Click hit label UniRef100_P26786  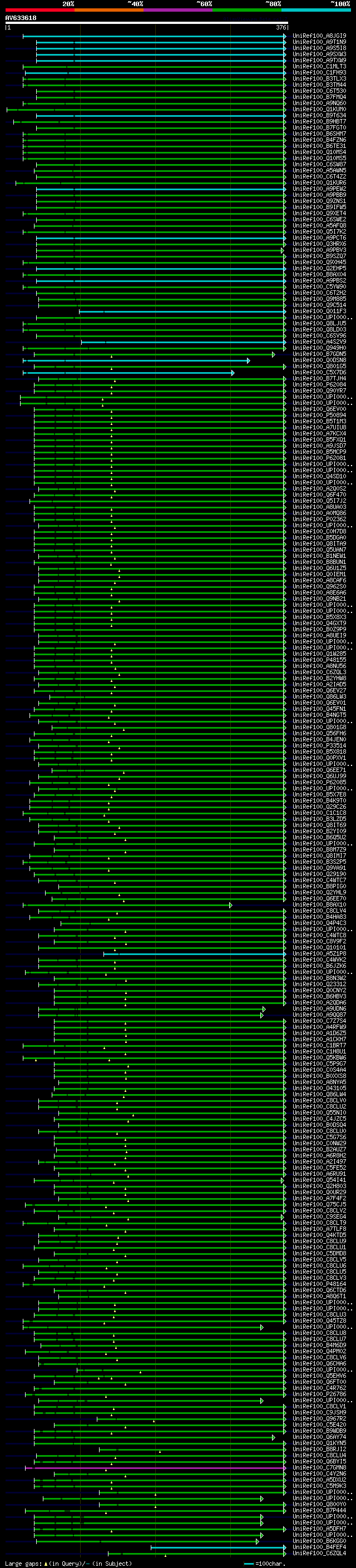pos(319,1394)
